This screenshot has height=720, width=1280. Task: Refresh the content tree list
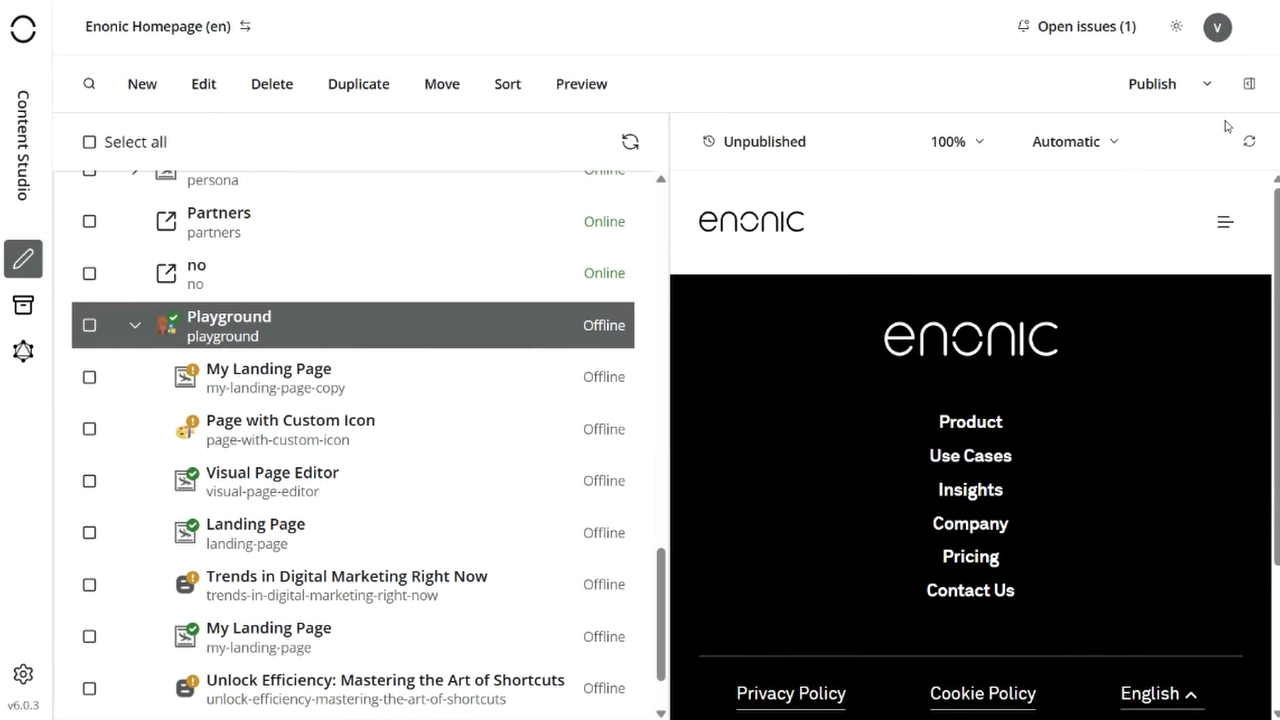[x=630, y=142]
